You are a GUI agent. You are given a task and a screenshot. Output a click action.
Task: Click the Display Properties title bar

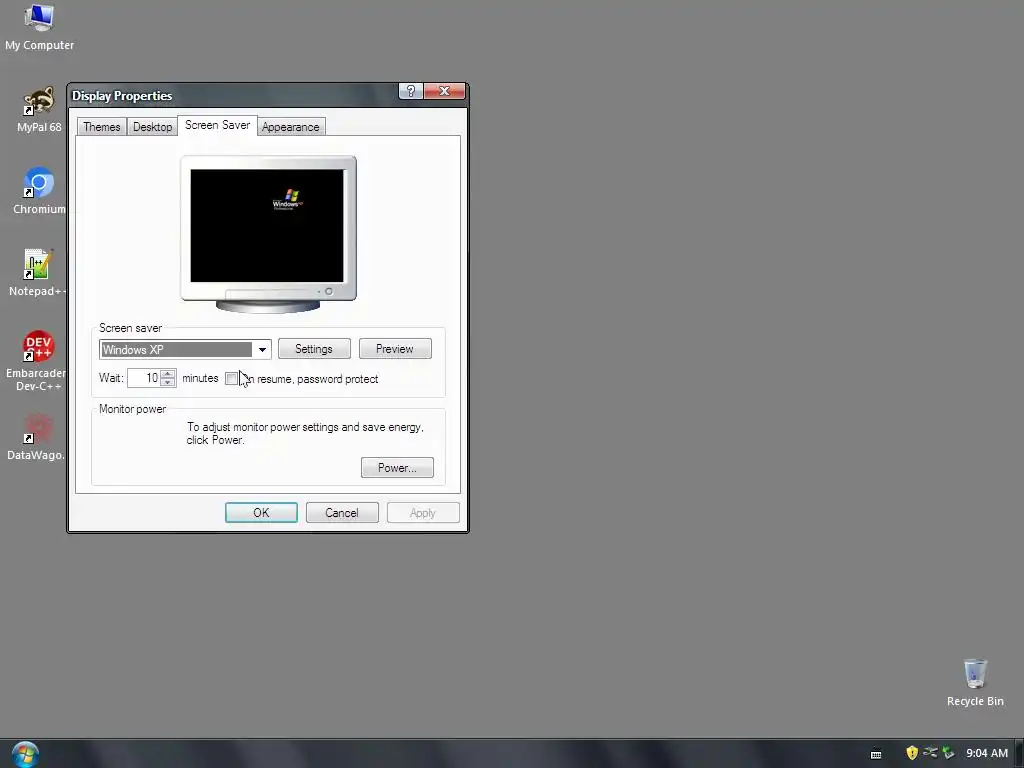[x=234, y=95]
